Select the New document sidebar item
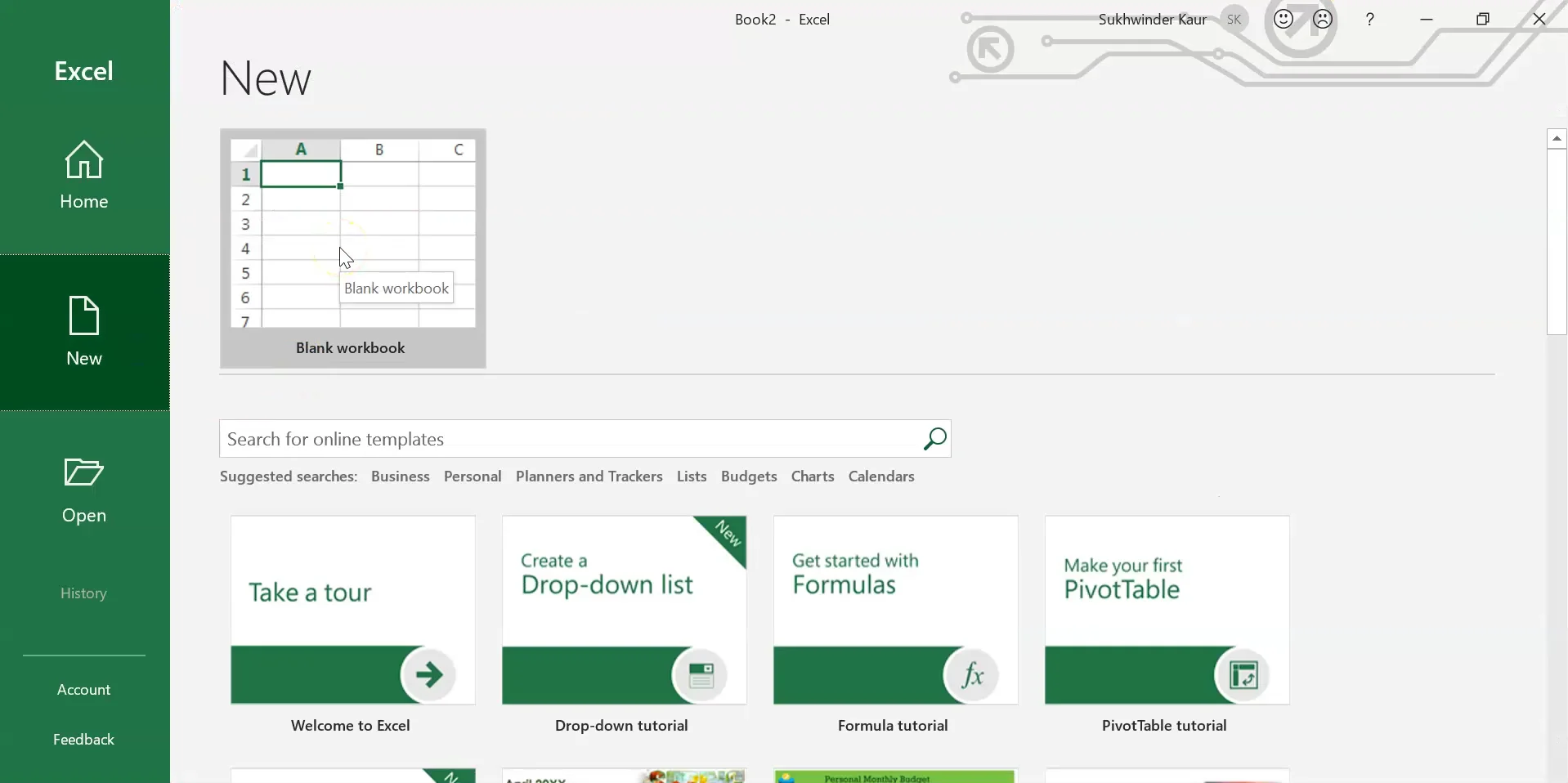The width and height of the screenshot is (1568, 783). (84, 332)
